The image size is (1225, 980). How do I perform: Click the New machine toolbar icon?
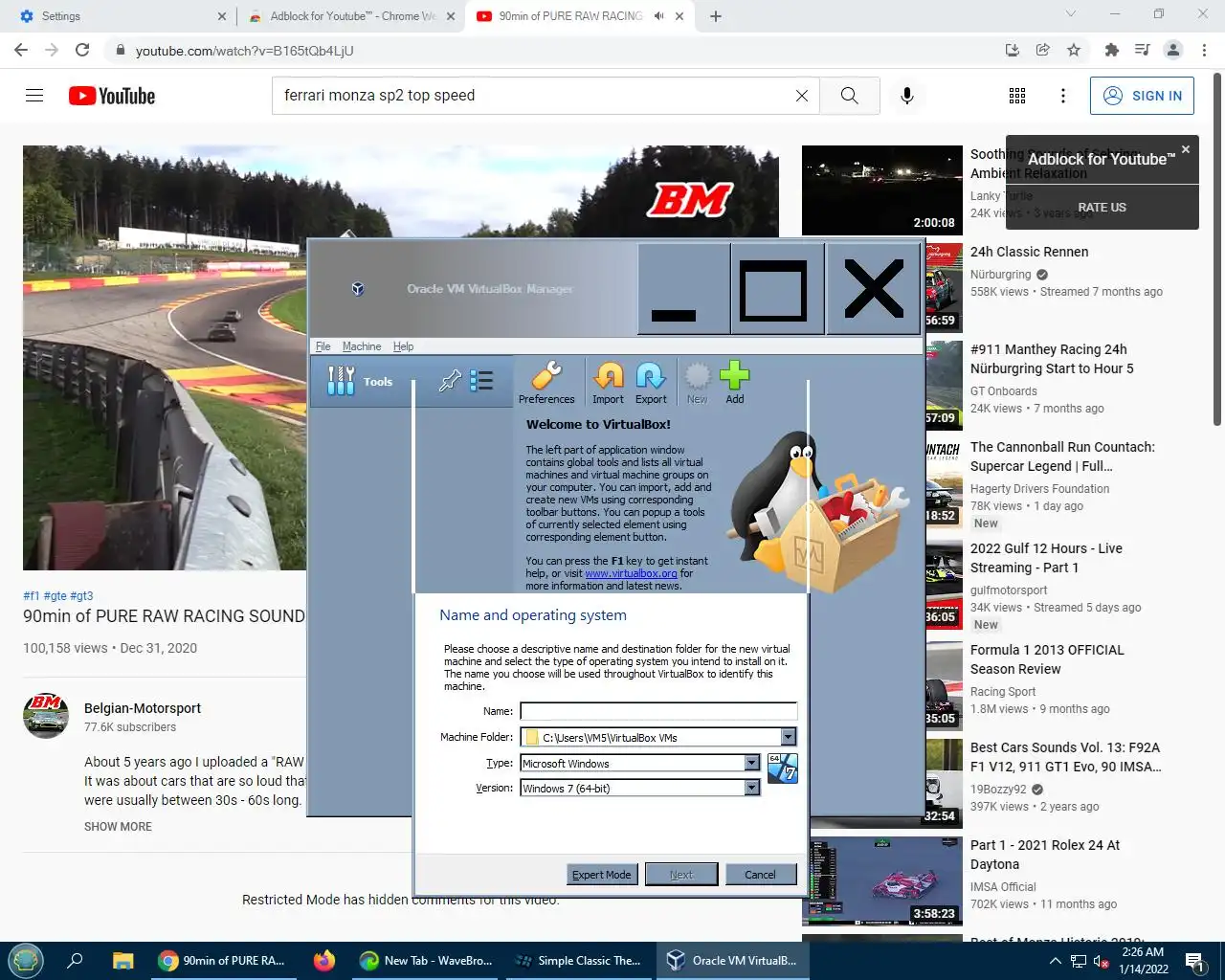[x=697, y=383]
